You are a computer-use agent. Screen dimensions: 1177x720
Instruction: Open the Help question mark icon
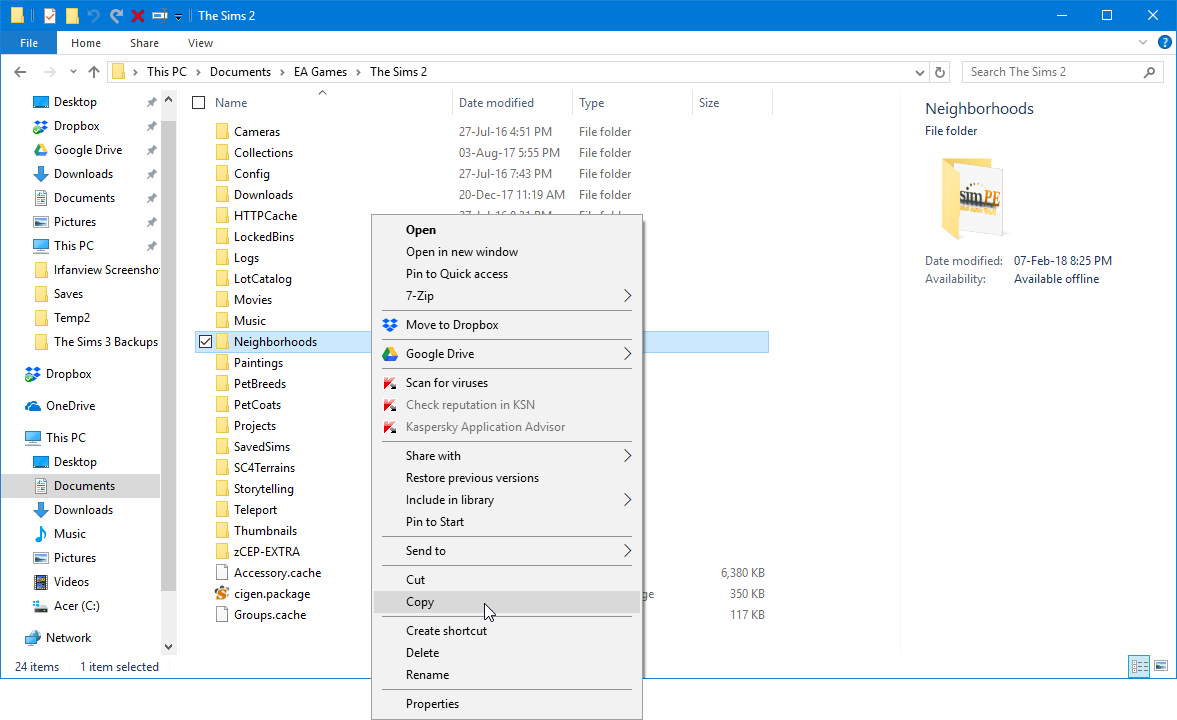click(x=1164, y=43)
